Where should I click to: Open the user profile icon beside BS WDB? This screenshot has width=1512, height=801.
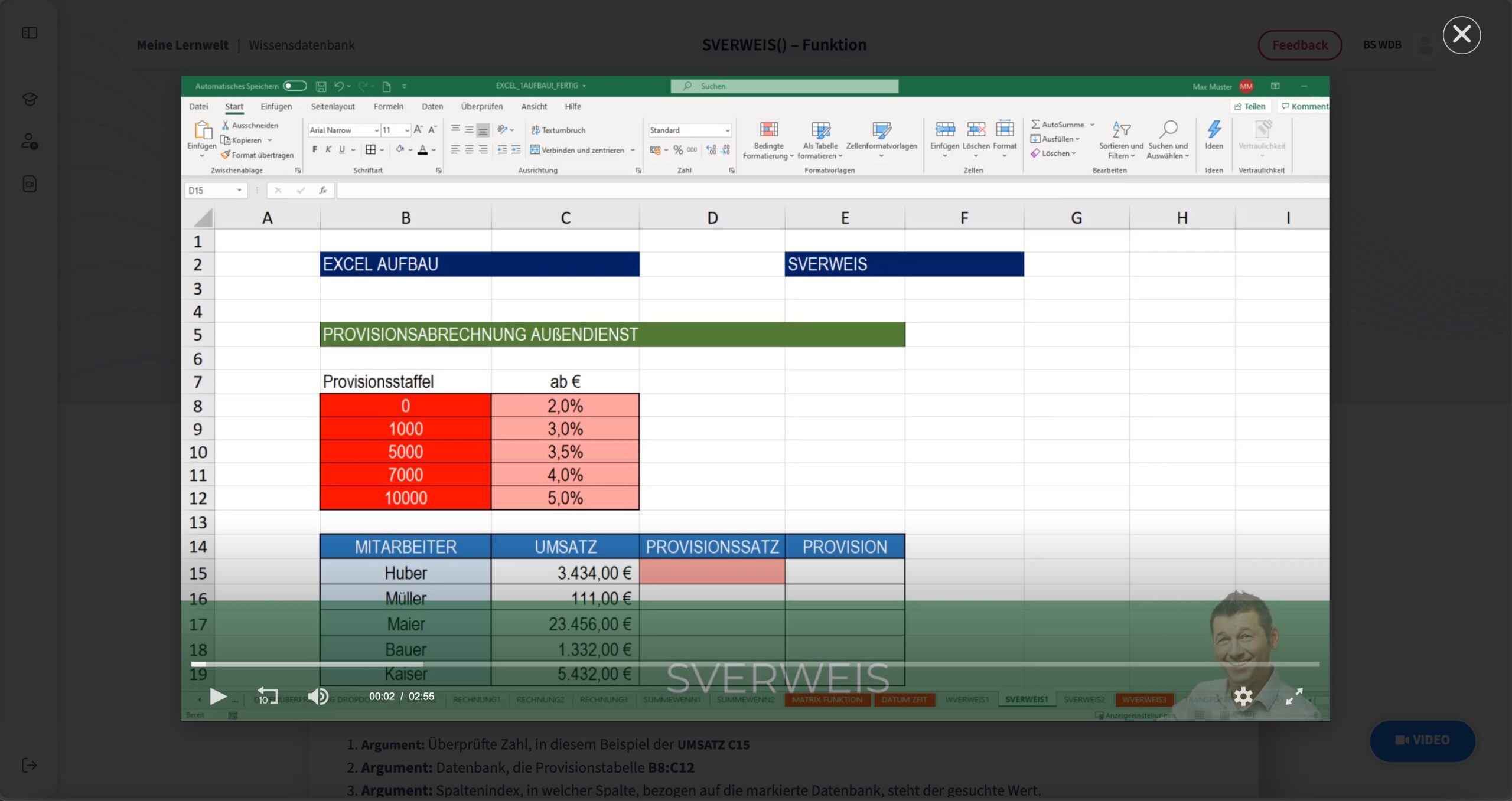click(x=1425, y=45)
